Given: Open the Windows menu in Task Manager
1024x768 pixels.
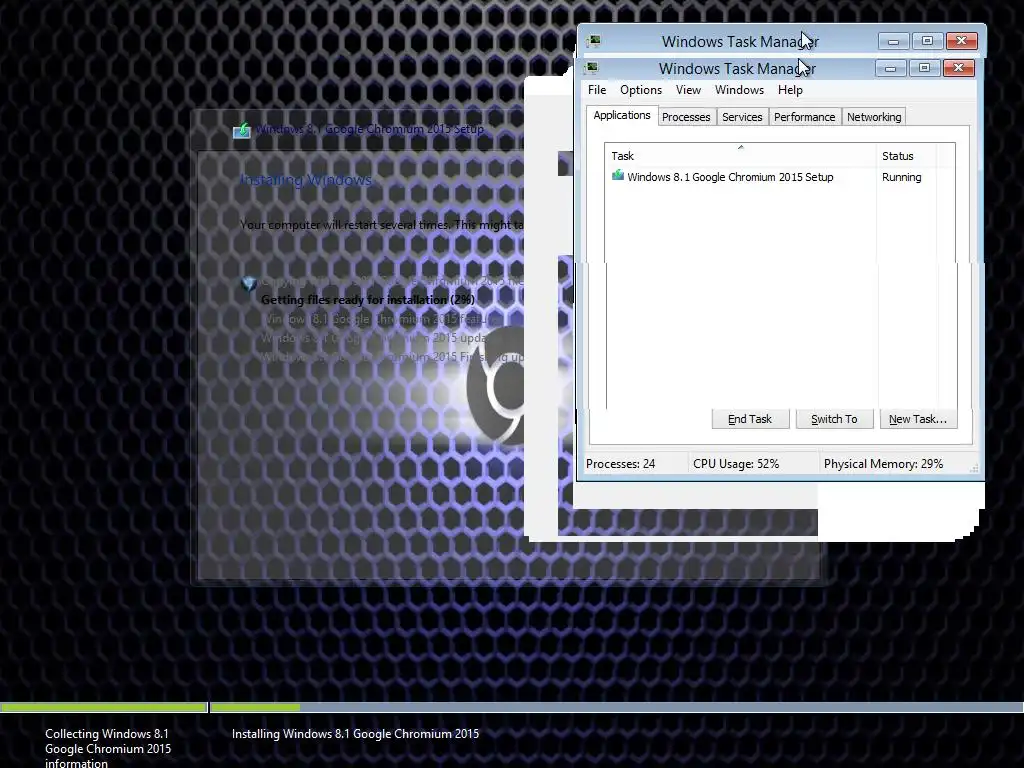Looking at the screenshot, I should pyautogui.click(x=739, y=90).
